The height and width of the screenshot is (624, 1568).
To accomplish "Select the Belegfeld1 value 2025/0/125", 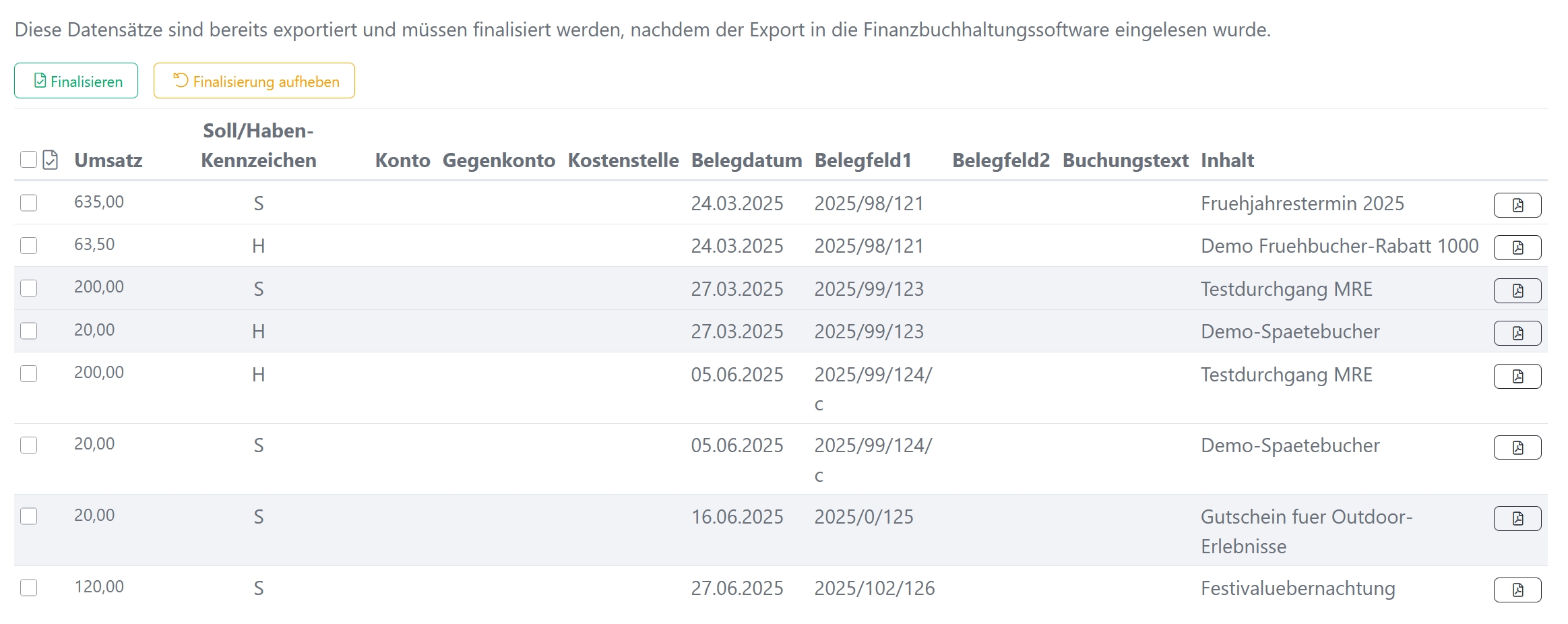I will (x=865, y=517).
